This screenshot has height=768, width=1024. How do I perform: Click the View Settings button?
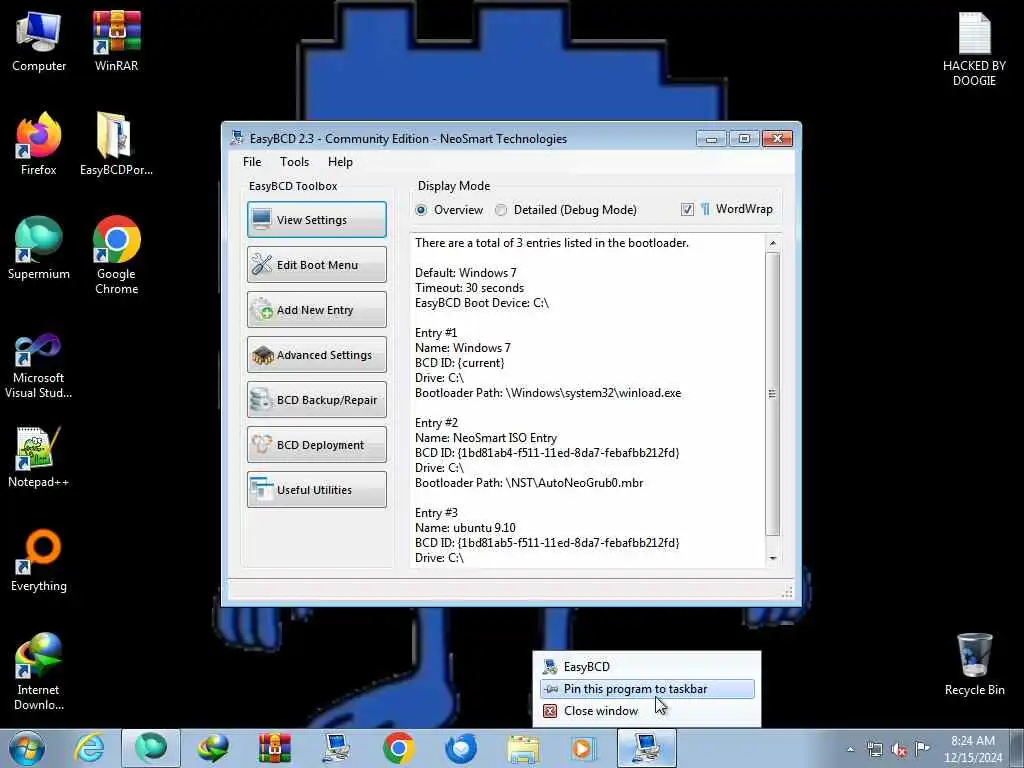(x=317, y=219)
